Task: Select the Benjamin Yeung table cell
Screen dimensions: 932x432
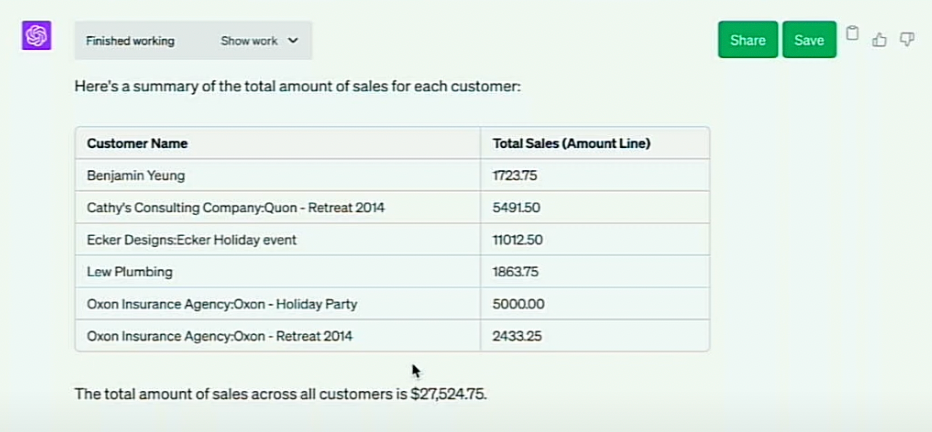Action: tap(136, 175)
